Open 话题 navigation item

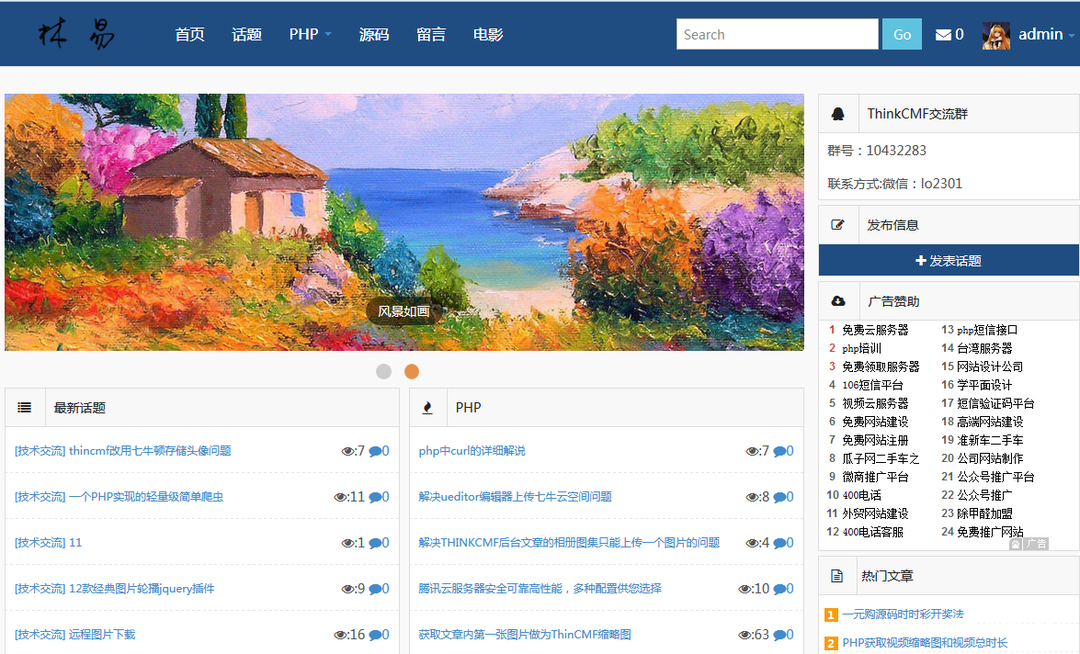pos(247,34)
